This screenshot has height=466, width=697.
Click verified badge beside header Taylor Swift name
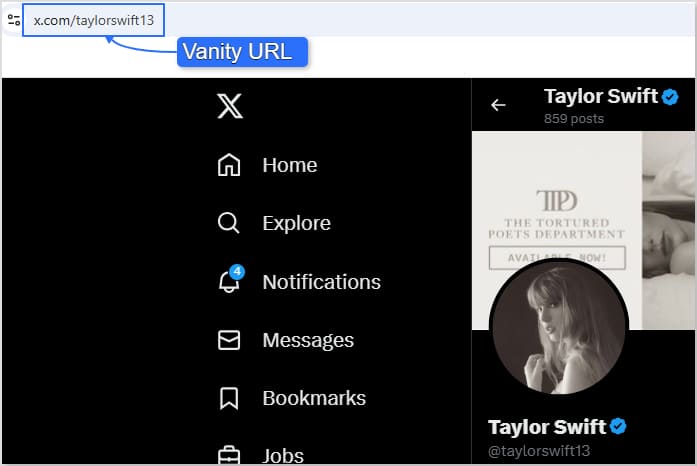tap(670, 97)
